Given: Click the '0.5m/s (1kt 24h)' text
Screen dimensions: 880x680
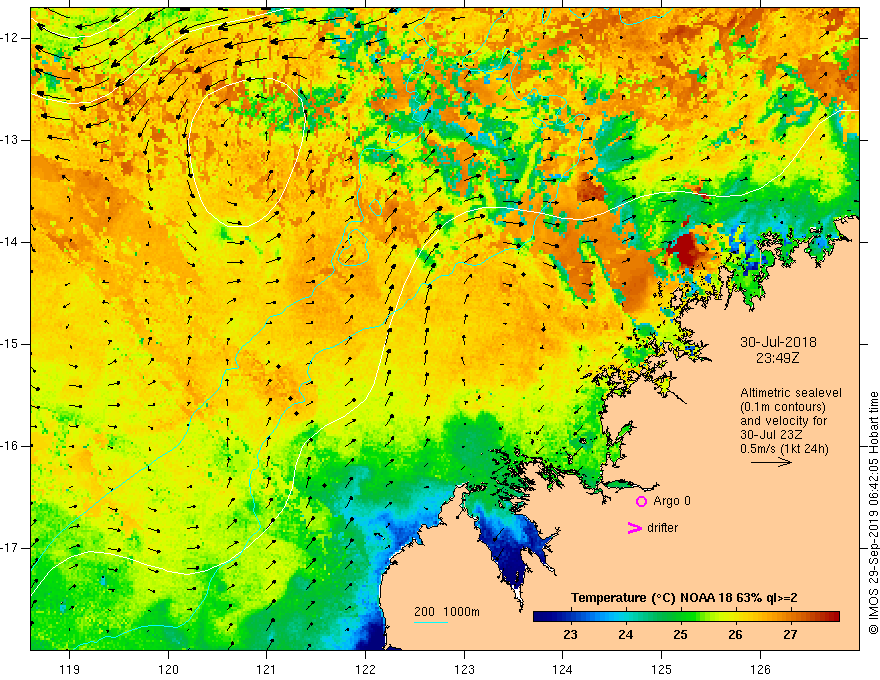Looking at the screenshot, I should point(784,449).
